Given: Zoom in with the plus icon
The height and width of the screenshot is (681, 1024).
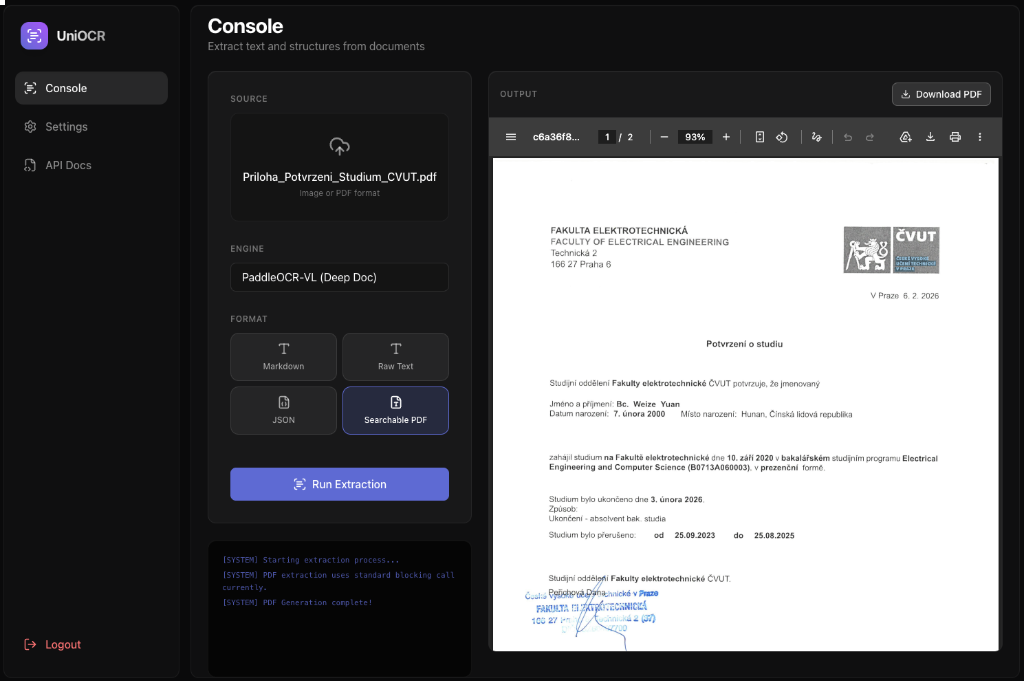Looking at the screenshot, I should pos(726,137).
